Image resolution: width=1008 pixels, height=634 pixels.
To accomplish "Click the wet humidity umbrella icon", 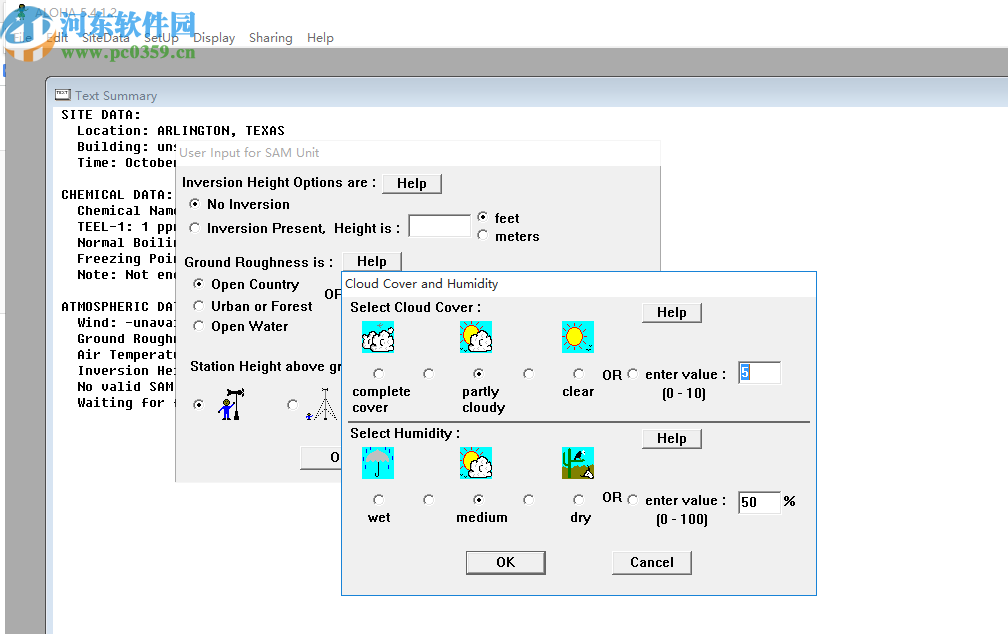I will tap(378, 463).
